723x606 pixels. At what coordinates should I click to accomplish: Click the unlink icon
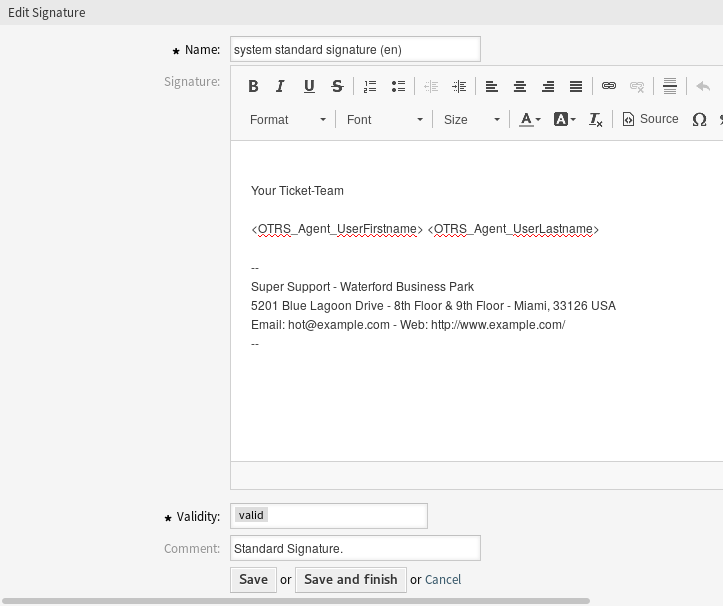[637, 86]
